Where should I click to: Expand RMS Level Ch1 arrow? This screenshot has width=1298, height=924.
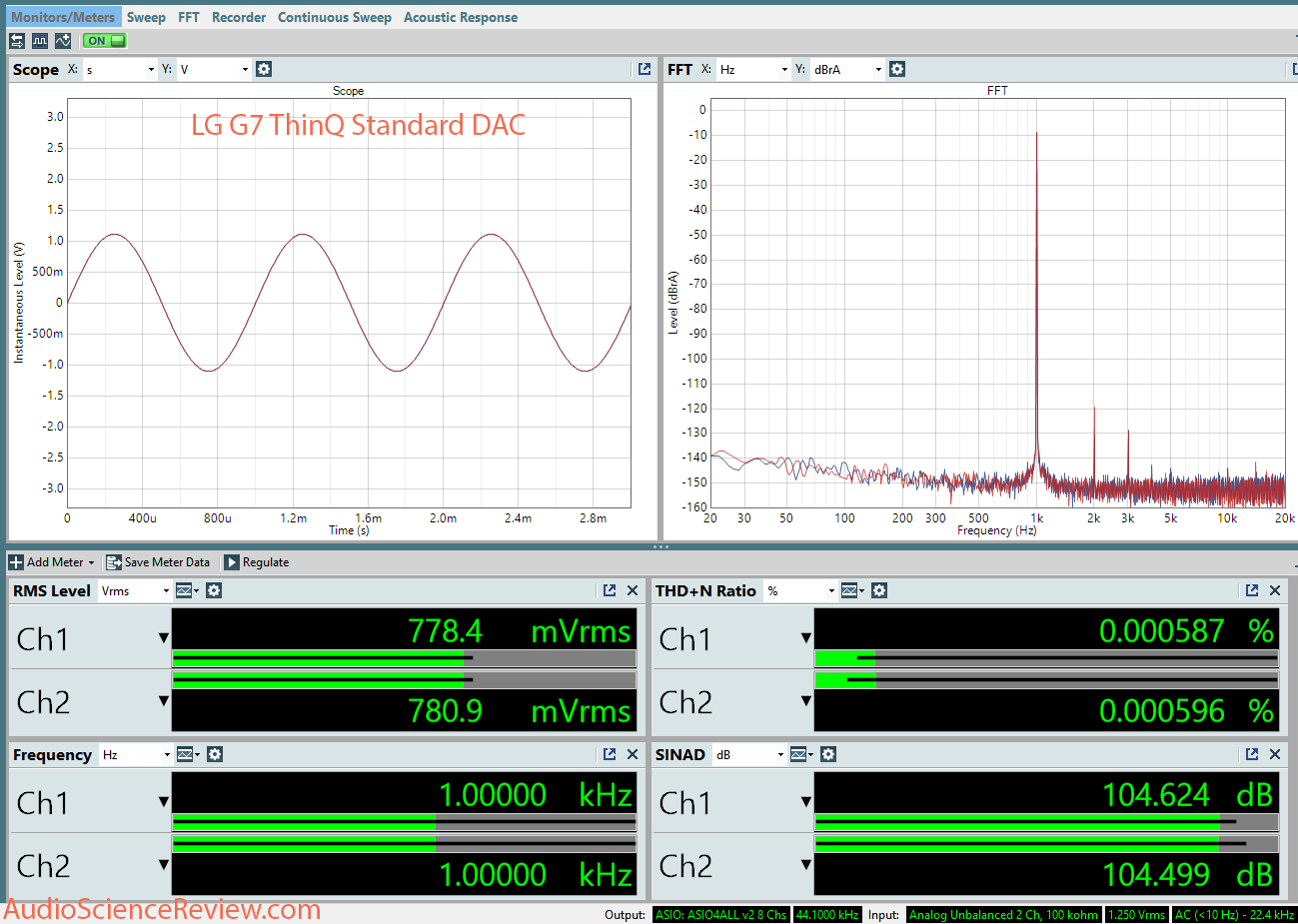[x=164, y=637]
